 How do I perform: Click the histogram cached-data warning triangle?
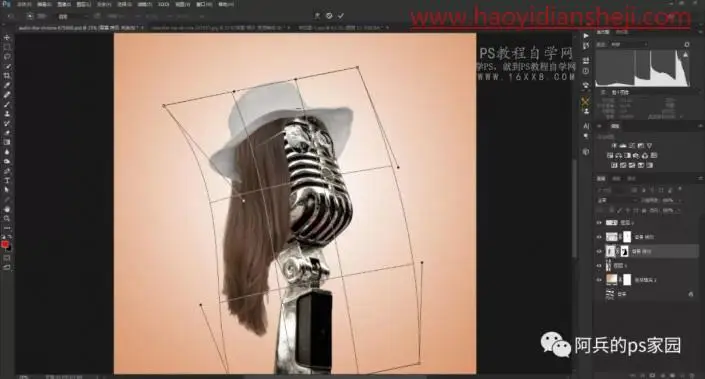point(685,54)
